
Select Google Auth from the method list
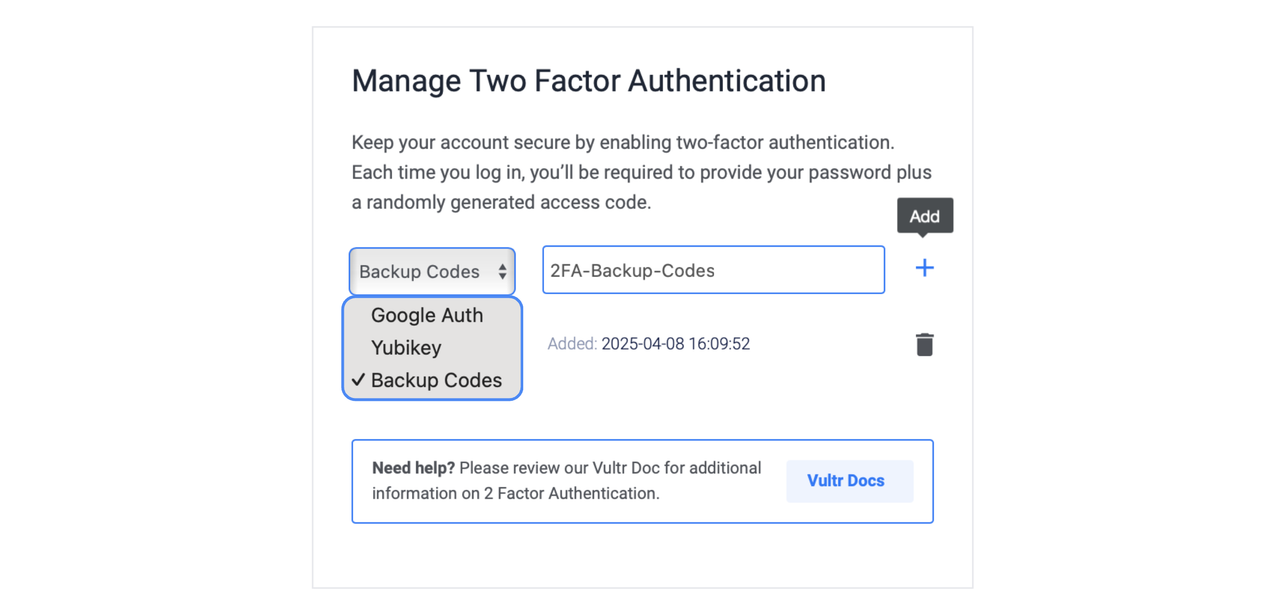(426, 315)
